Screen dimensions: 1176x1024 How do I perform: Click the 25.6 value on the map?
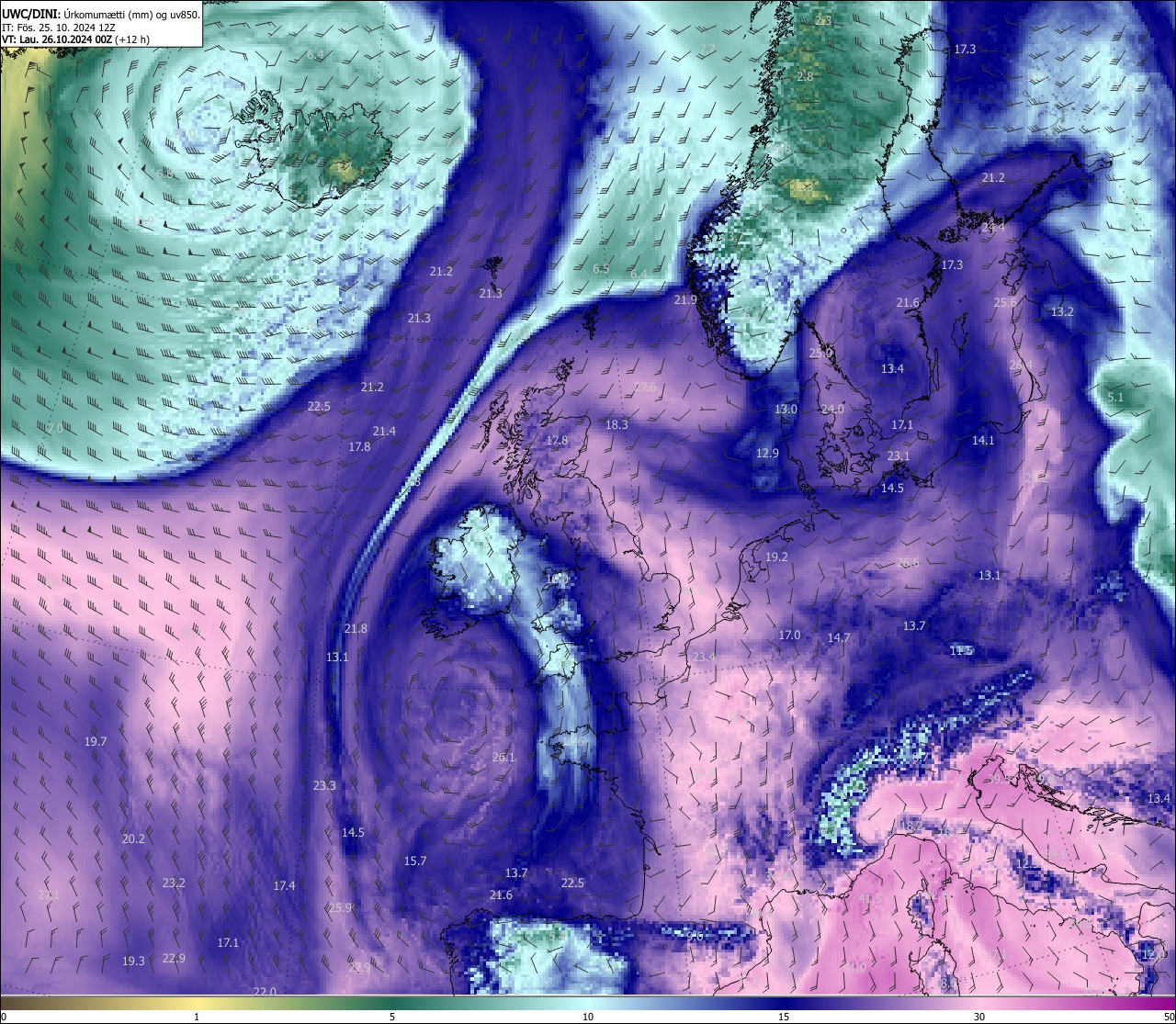click(x=1006, y=302)
